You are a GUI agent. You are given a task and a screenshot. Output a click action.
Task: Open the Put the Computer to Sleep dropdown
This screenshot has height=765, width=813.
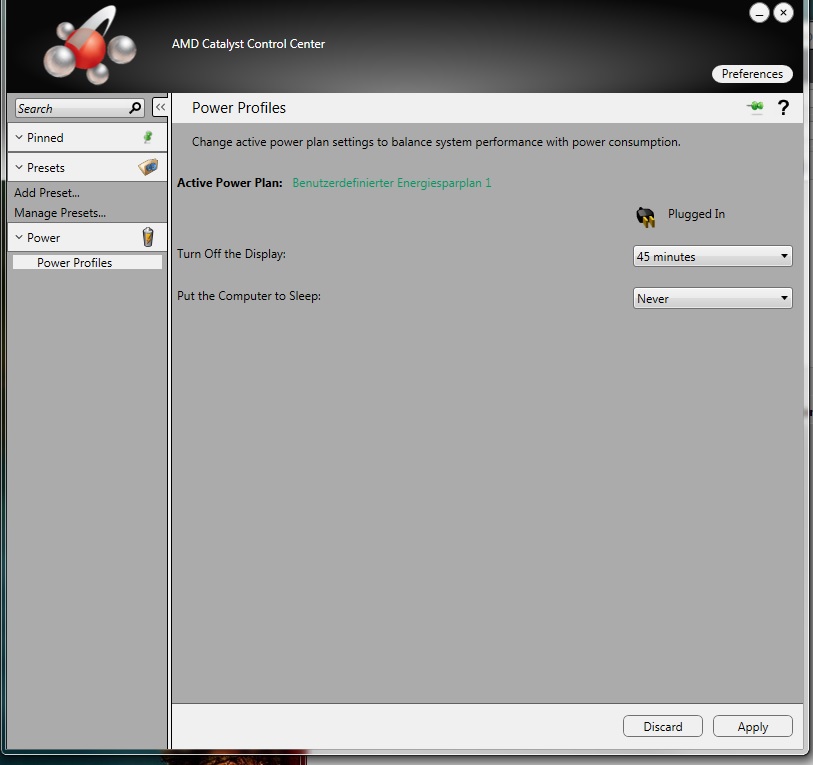(712, 298)
